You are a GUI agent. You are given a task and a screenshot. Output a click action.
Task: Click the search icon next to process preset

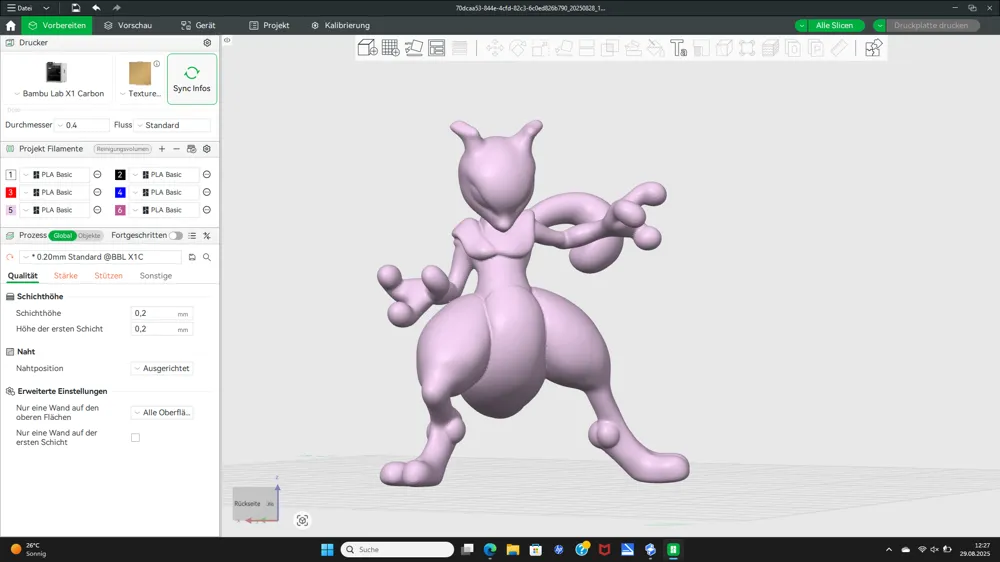pos(207,257)
